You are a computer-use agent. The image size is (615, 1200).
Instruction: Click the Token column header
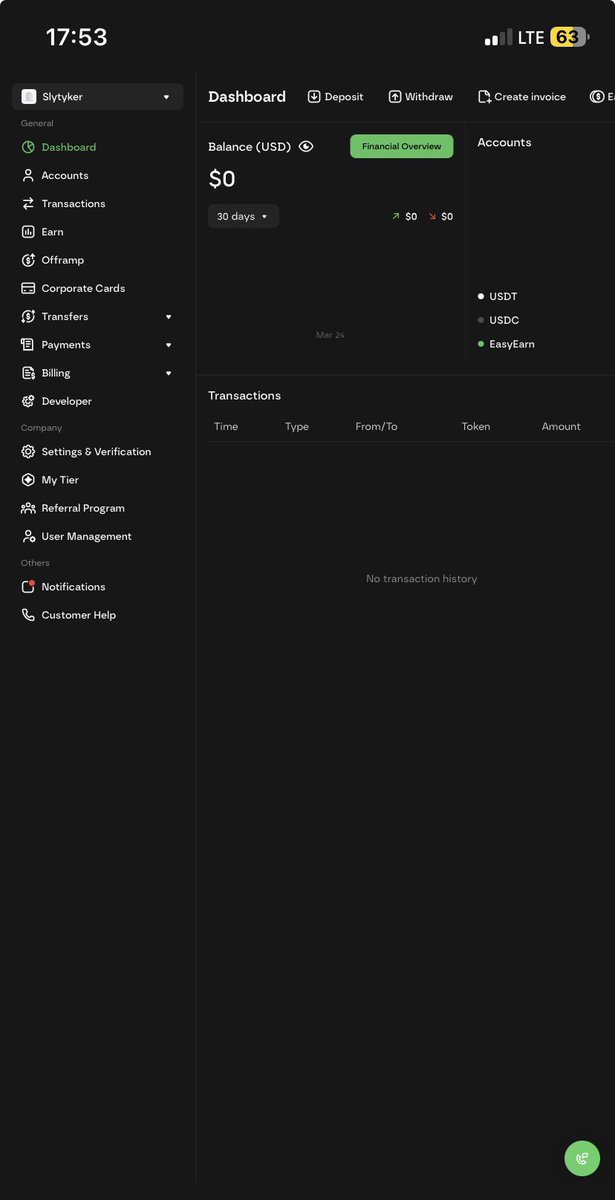[476, 426]
